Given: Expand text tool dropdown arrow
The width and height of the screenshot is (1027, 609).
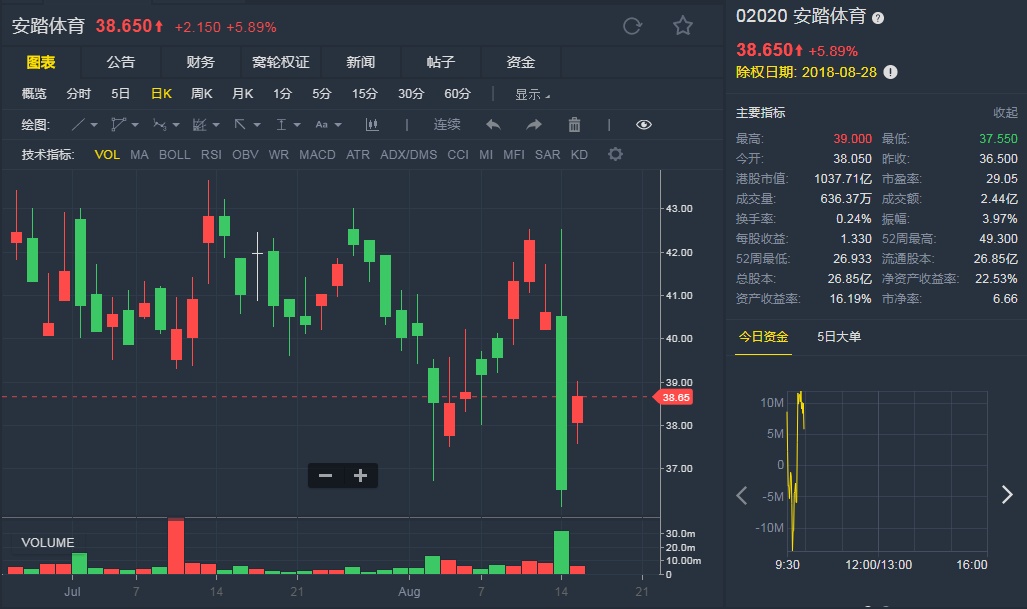Looking at the screenshot, I should point(338,125).
